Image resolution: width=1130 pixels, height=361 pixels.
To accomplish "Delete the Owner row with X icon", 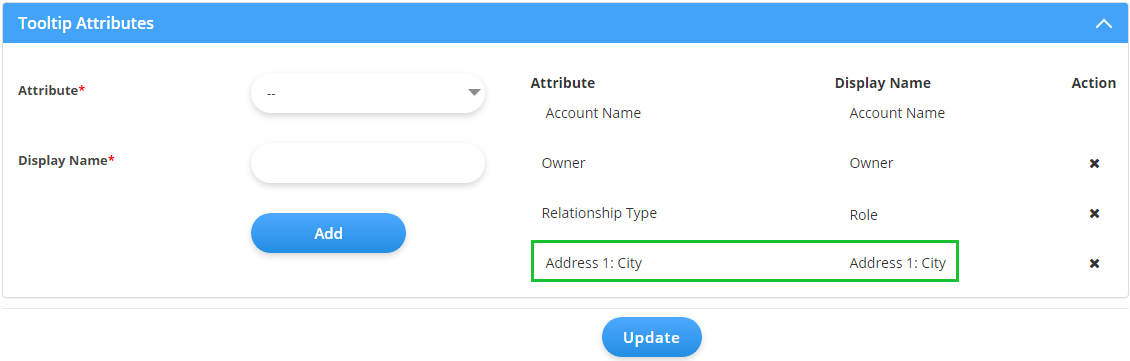I will (x=1094, y=164).
